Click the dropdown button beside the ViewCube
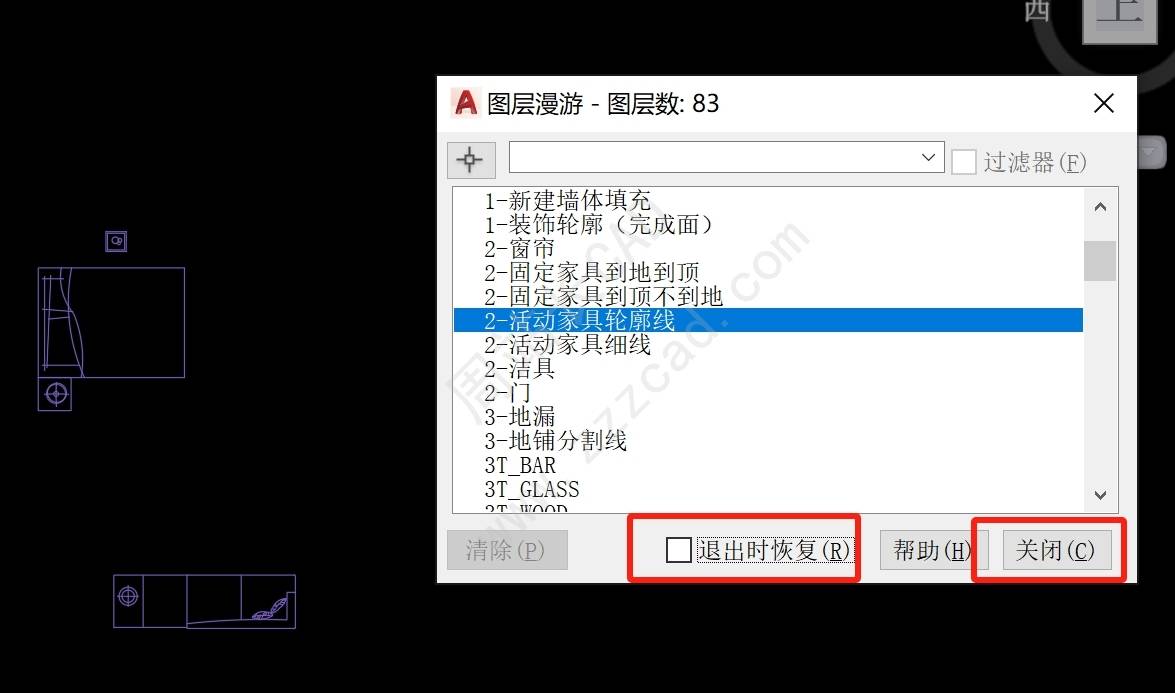Viewport: 1175px width, 693px height. point(1152,152)
